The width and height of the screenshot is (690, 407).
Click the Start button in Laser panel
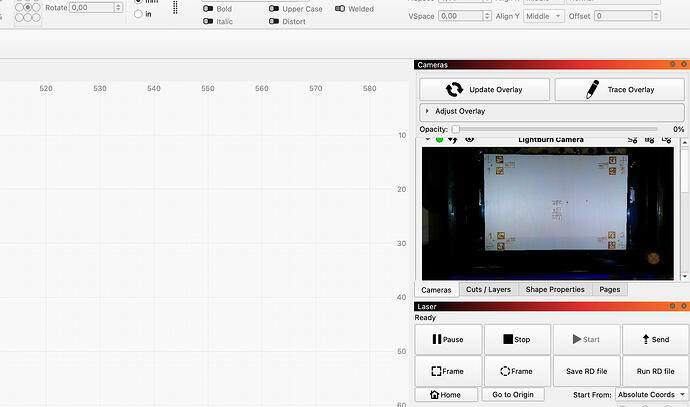point(587,339)
